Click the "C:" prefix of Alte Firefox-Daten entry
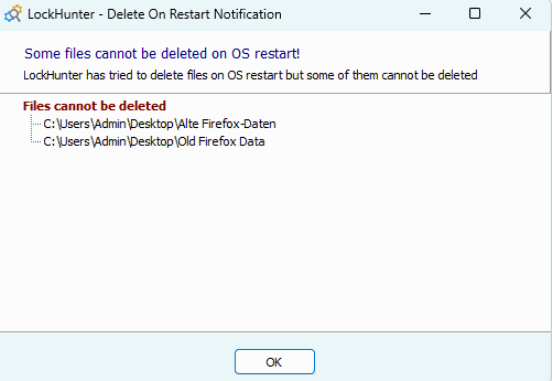 coord(49,124)
